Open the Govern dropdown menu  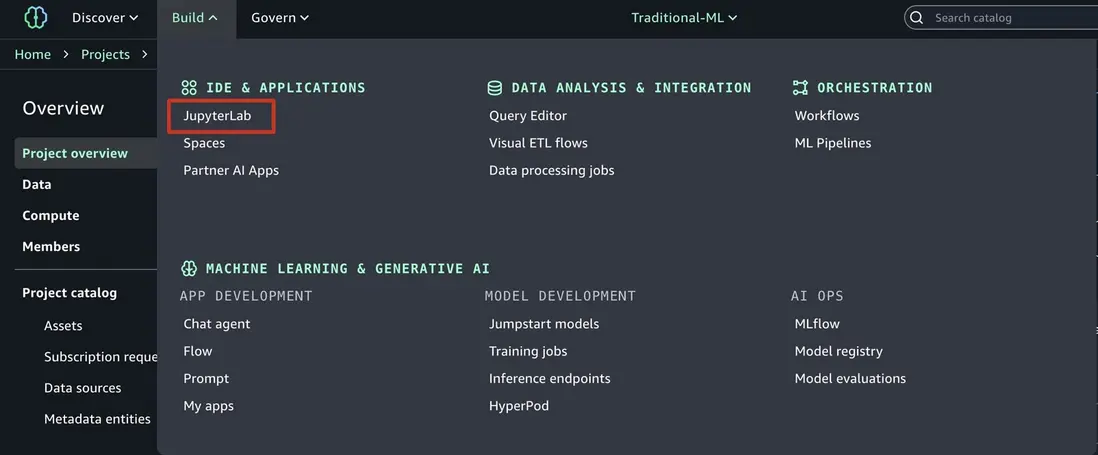[279, 17]
